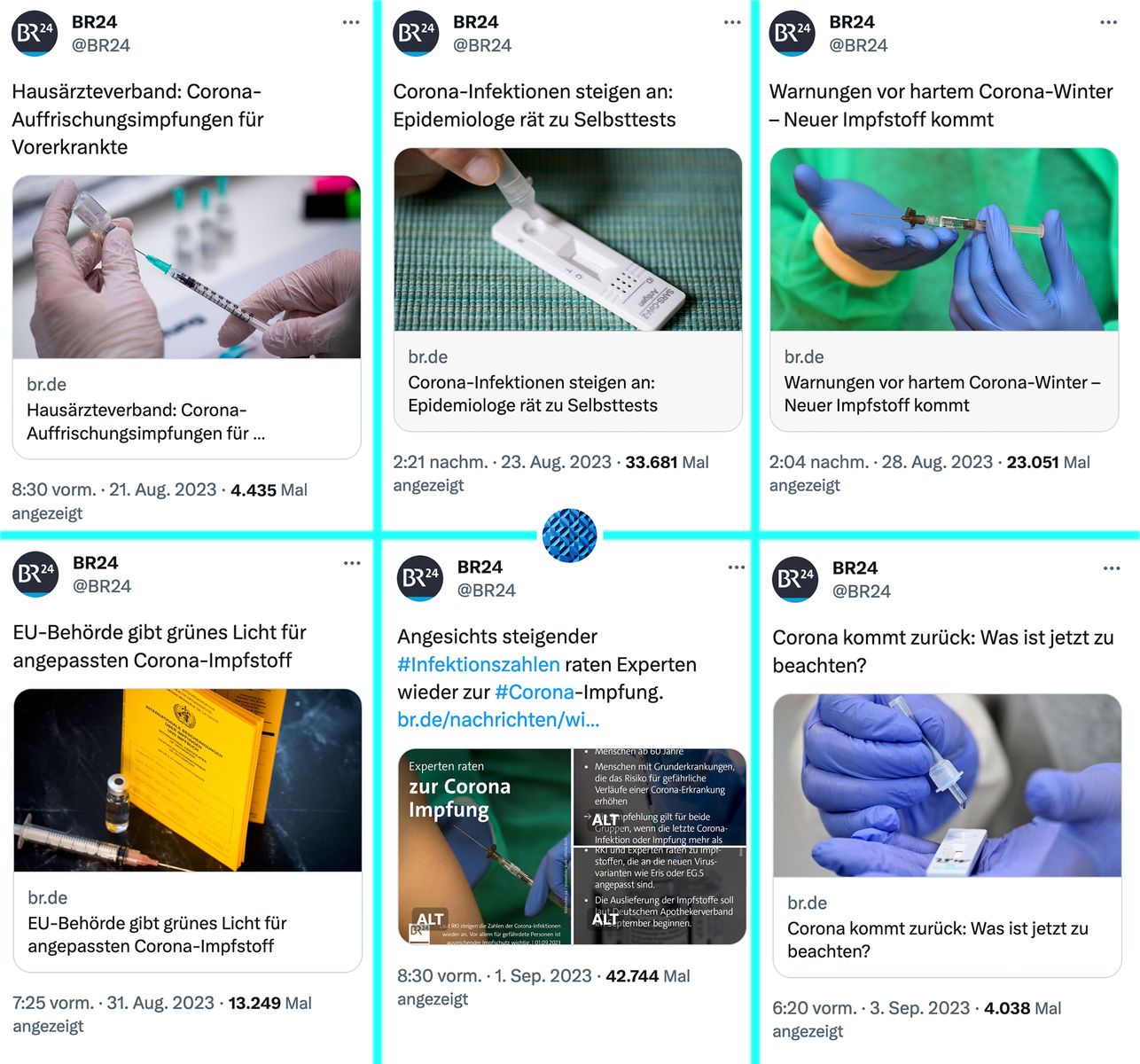Open more options on the Selbsttests tweet
This screenshot has height=1064, width=1140.
[732, 22]
